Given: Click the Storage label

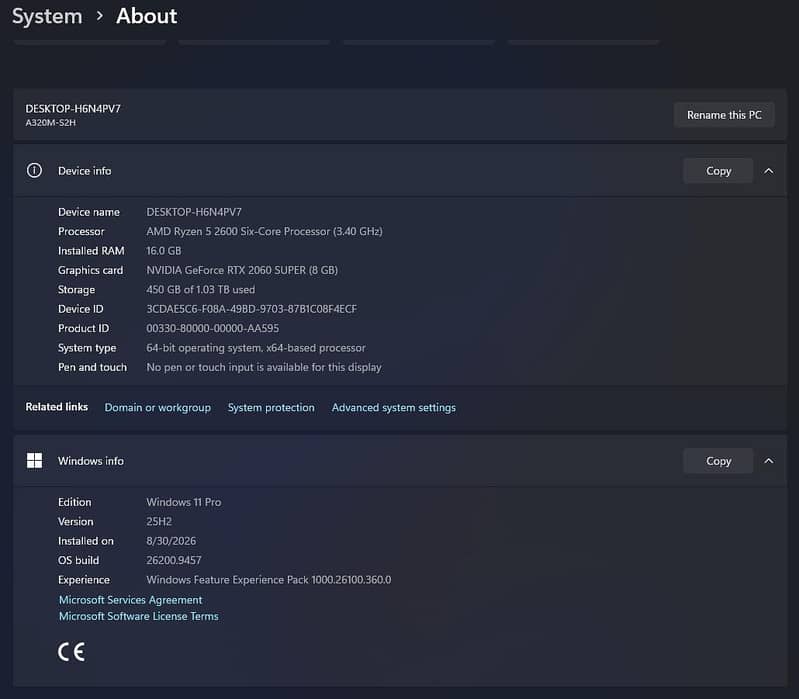Looking at the screenshot, I should coord(76,289).
